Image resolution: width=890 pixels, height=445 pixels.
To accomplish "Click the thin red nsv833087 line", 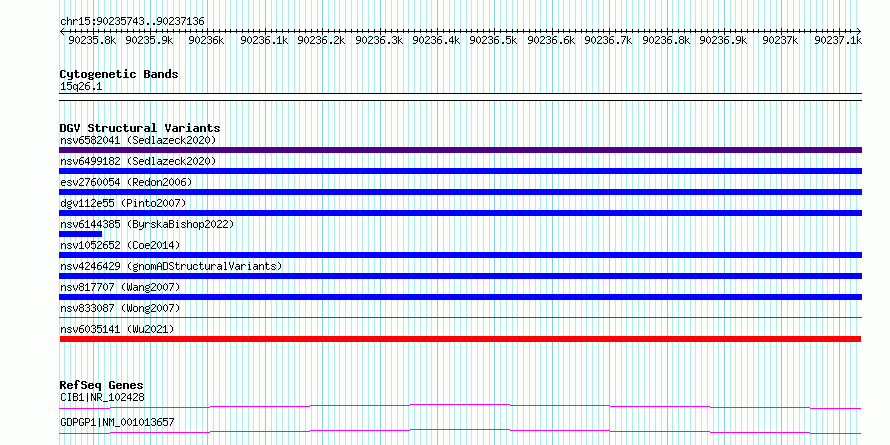I will pyautogui.click(x=460, y=318).
